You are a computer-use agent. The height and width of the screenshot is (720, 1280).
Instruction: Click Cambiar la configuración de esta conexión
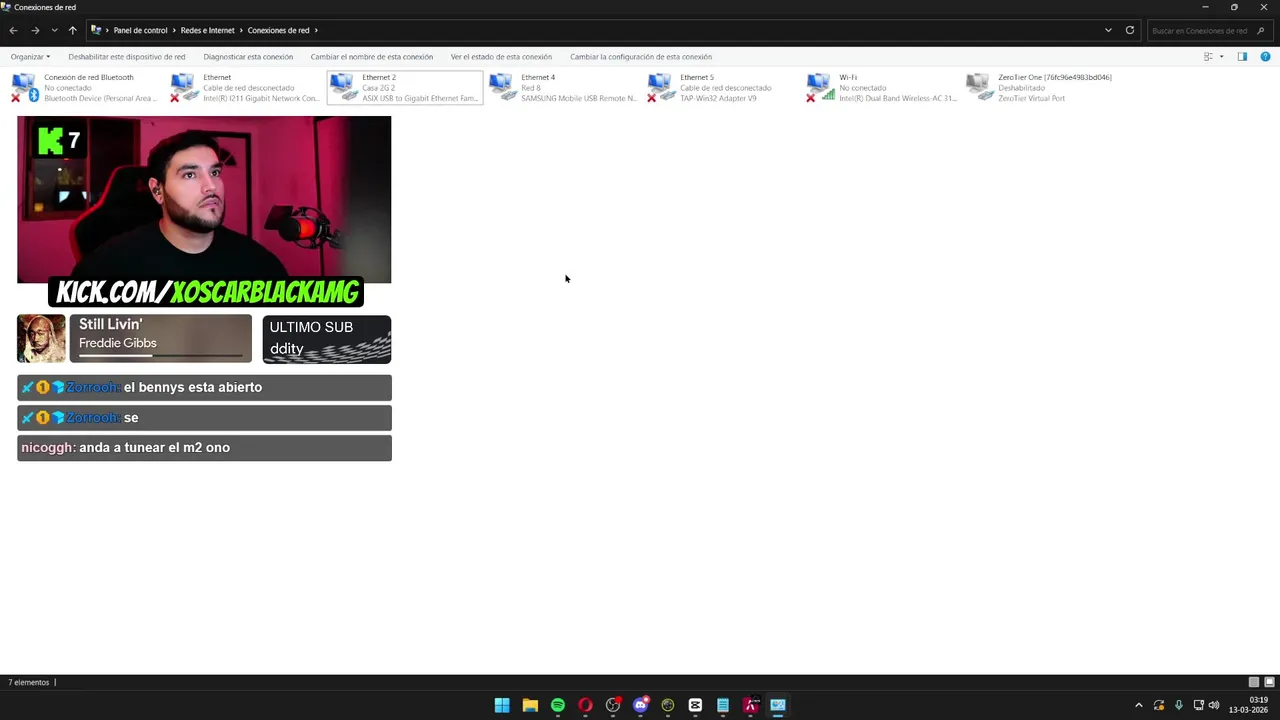point(641,57)
